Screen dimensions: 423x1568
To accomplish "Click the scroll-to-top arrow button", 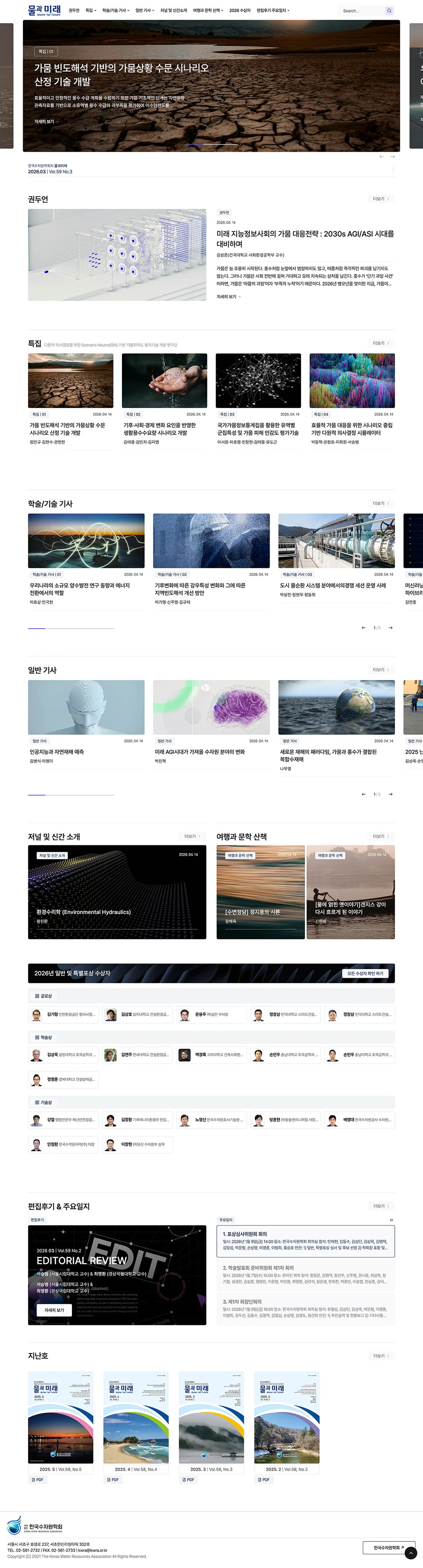I will tap(410, 1553).
